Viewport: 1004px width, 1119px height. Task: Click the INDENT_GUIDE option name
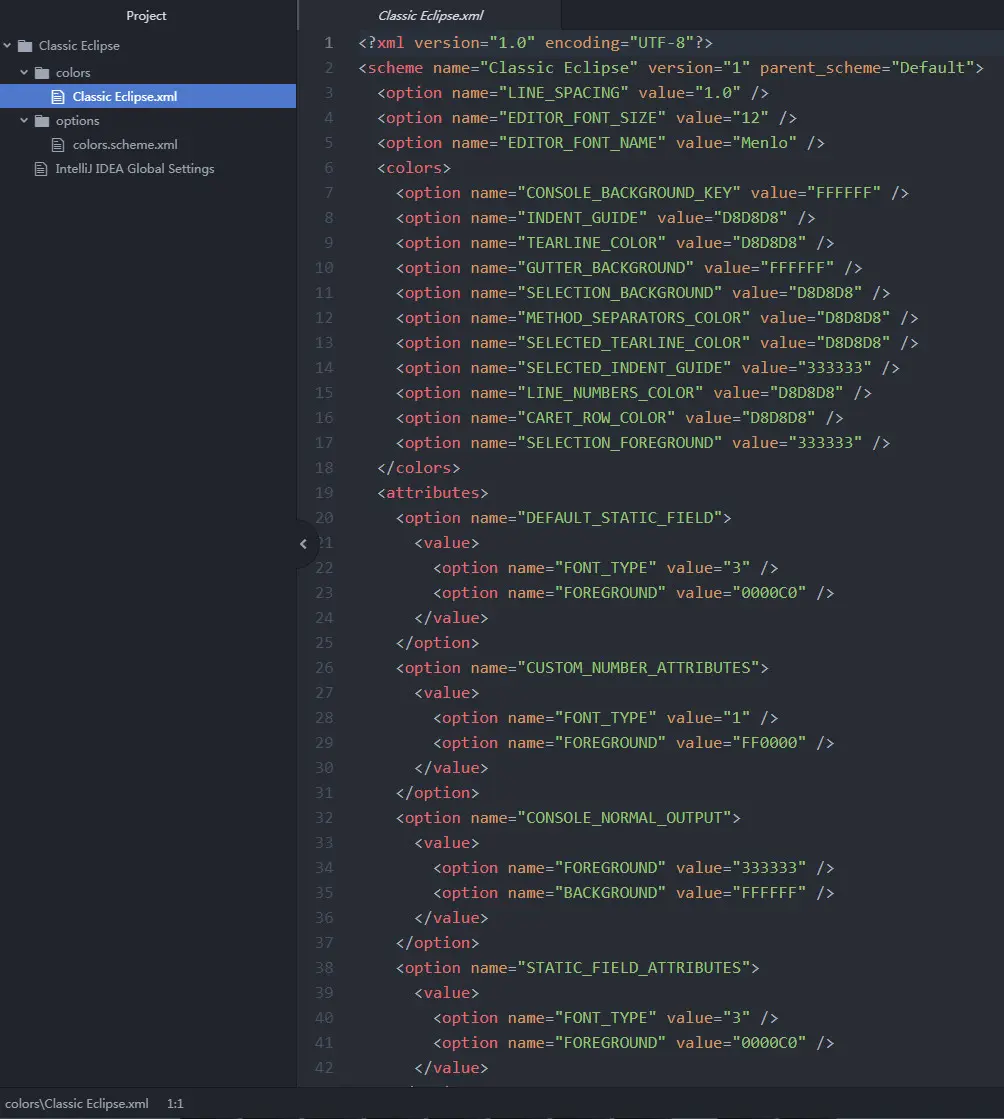click(582, 218)
